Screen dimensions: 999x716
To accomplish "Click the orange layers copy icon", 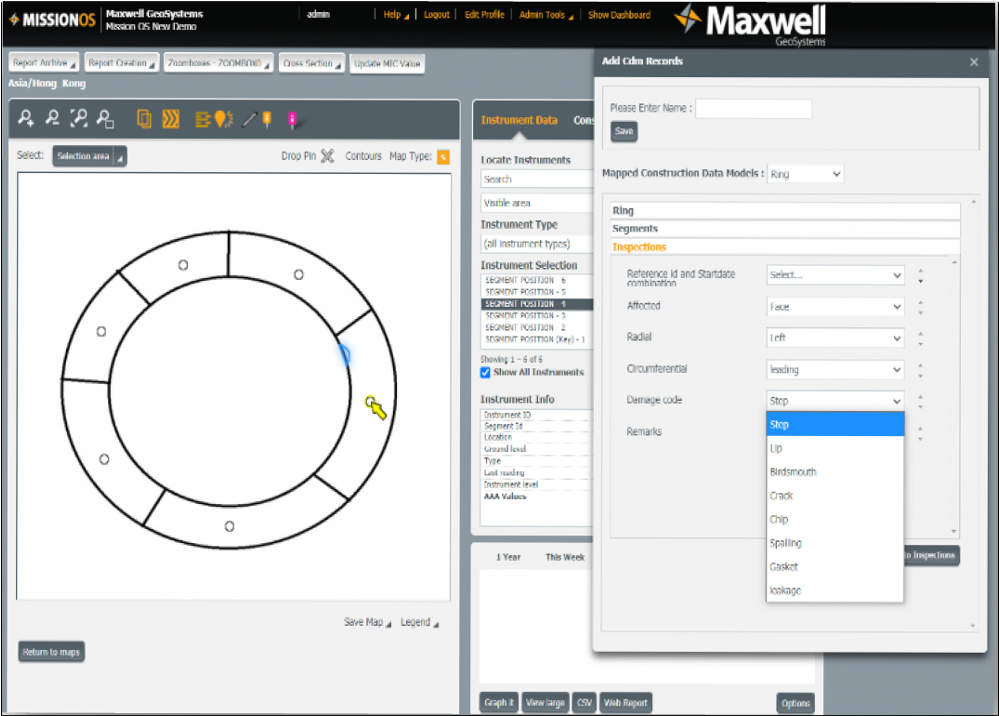I will tap(145, 118).
